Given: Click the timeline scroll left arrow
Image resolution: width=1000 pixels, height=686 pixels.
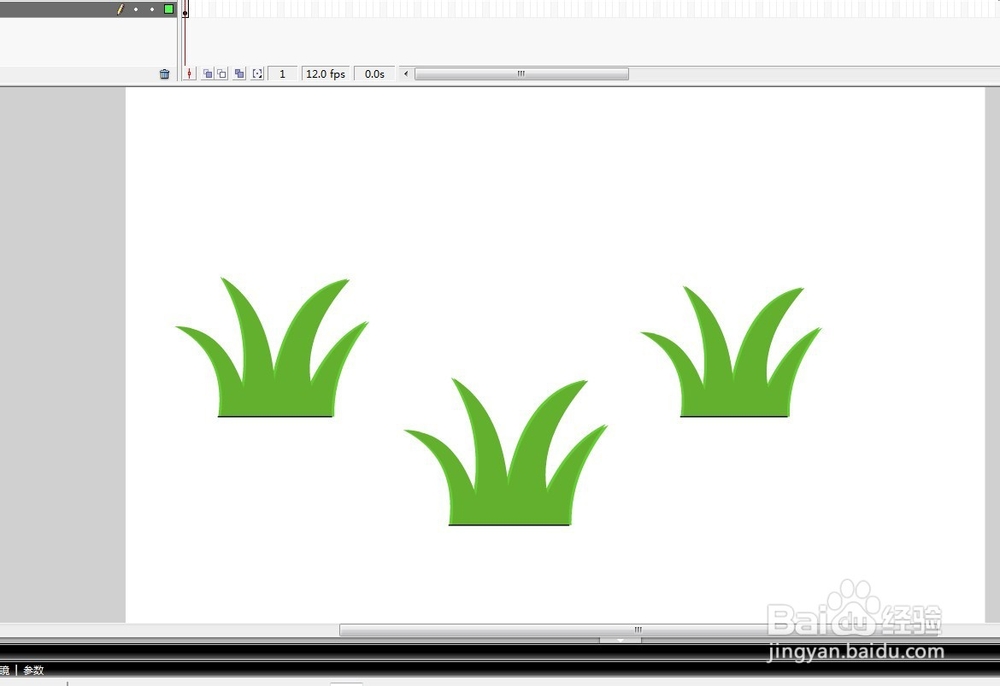Looking at the screenshot, I should click(x=406, y=74).
